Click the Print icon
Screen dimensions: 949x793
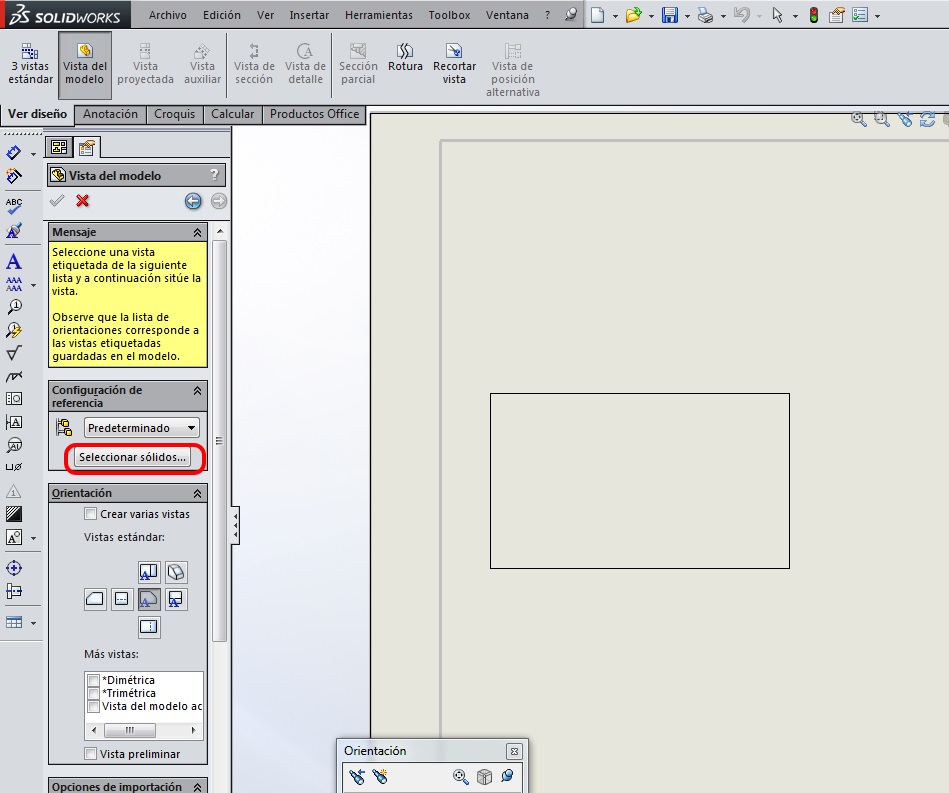705,15
